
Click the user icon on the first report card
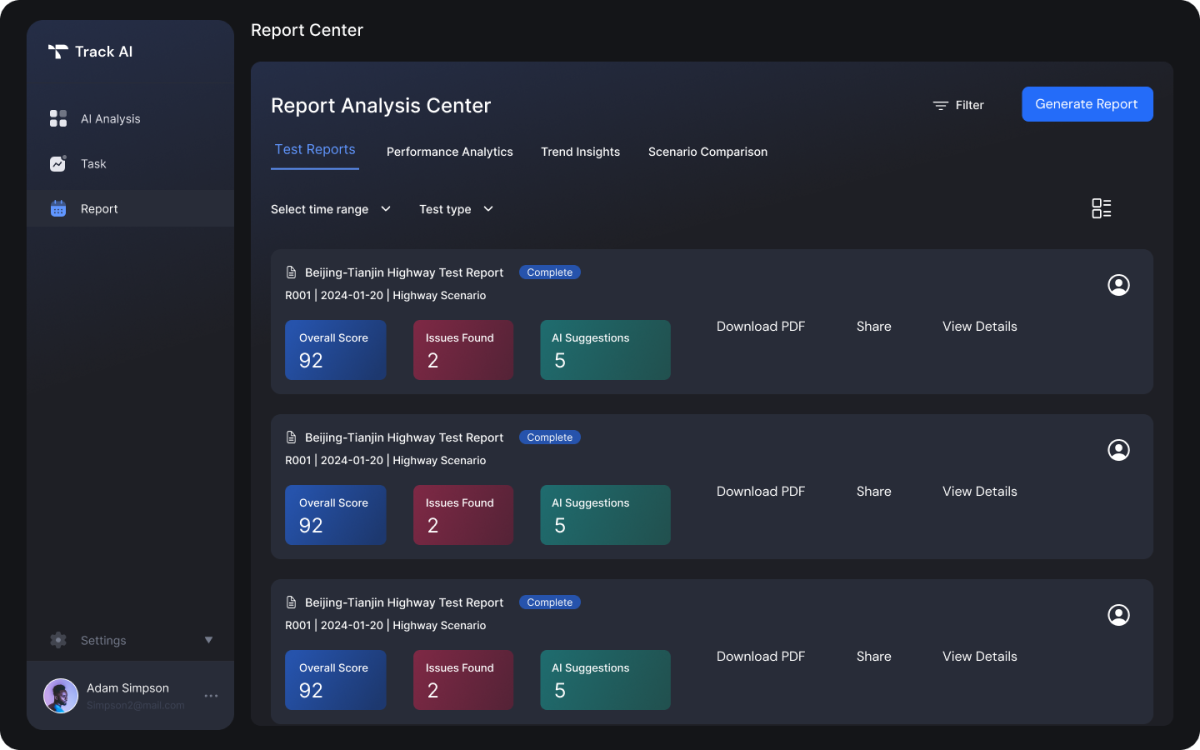[1119, 285]
